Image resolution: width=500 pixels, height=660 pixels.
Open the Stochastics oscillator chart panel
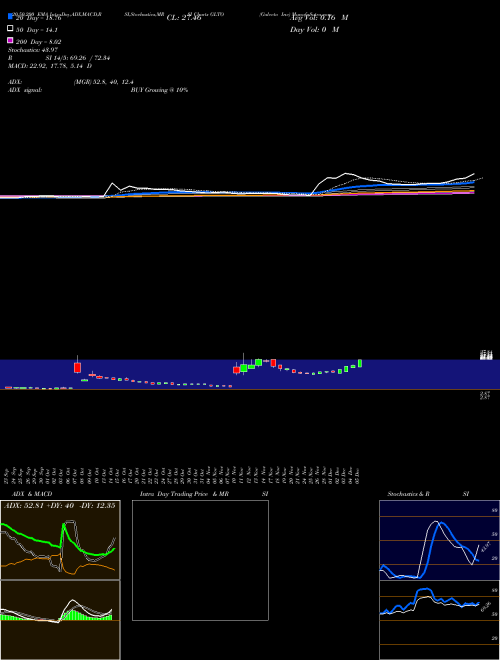tap(439, 540)
